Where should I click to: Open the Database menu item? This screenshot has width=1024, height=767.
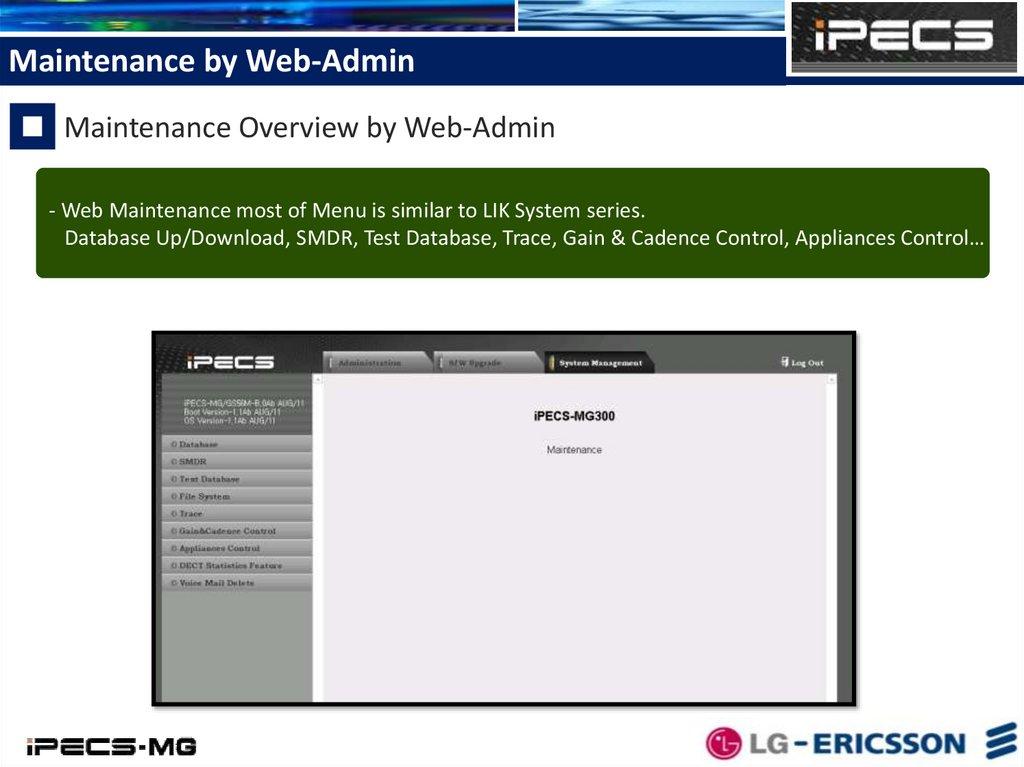tap(237, 444)
